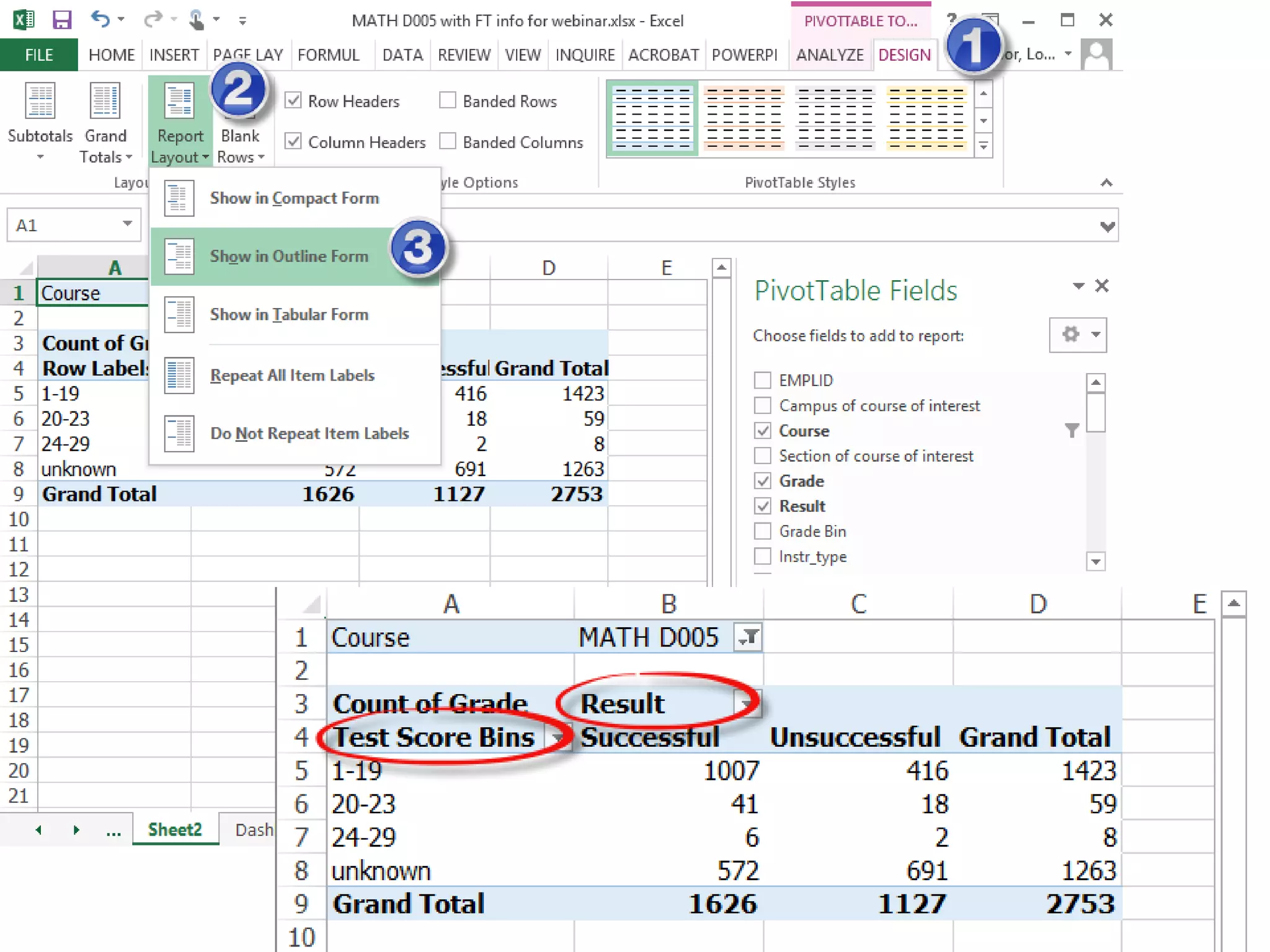Click Repeat All Item Labels
Viewport: 1270px width, 952px height.
[292, 376]
